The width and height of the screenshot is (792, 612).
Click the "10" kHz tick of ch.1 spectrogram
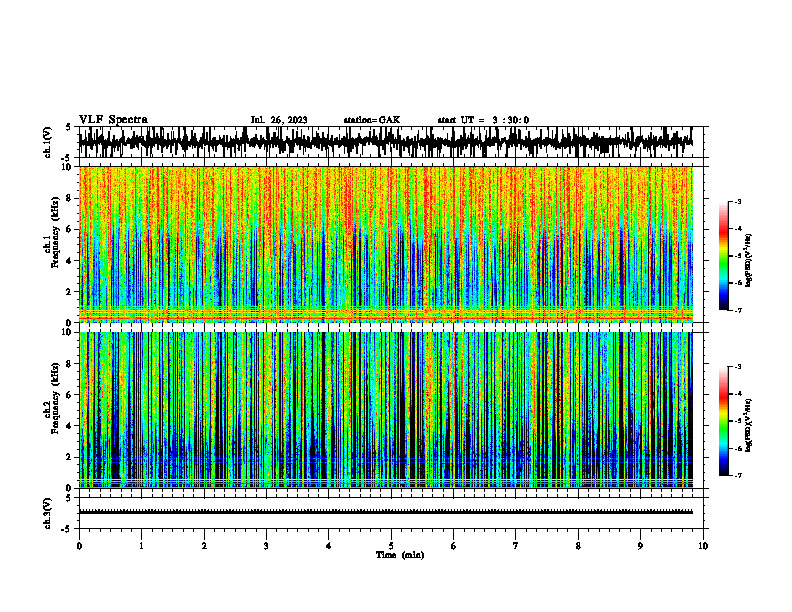click(68, 167)
